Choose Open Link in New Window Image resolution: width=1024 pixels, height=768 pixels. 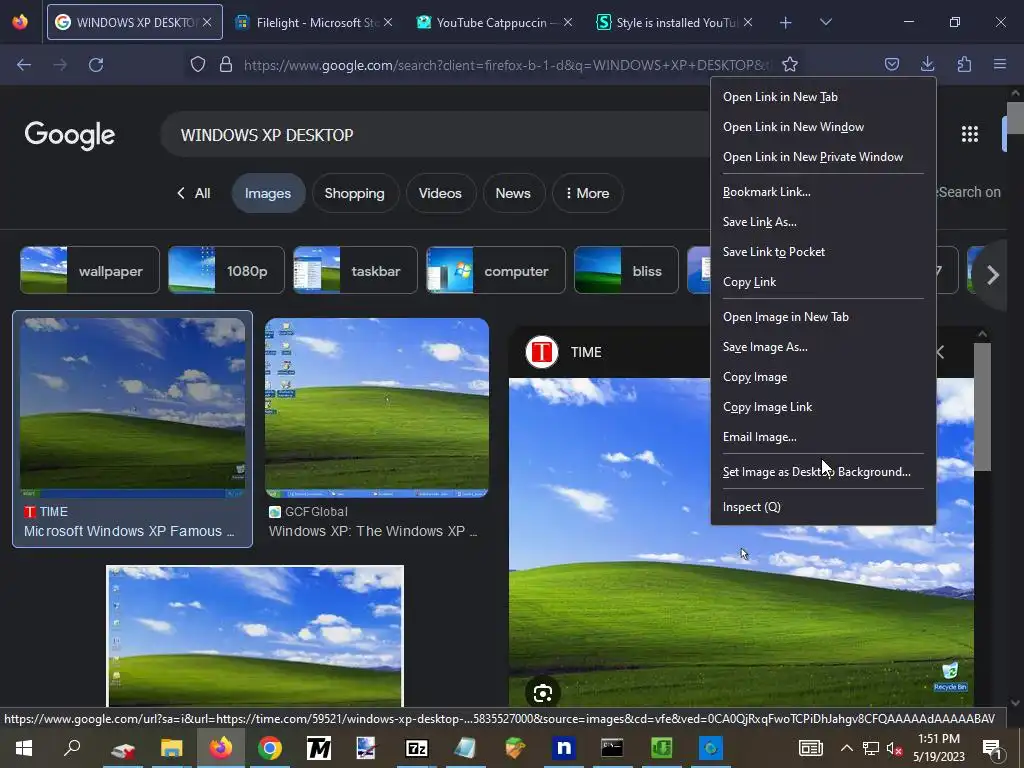(823, 127)
